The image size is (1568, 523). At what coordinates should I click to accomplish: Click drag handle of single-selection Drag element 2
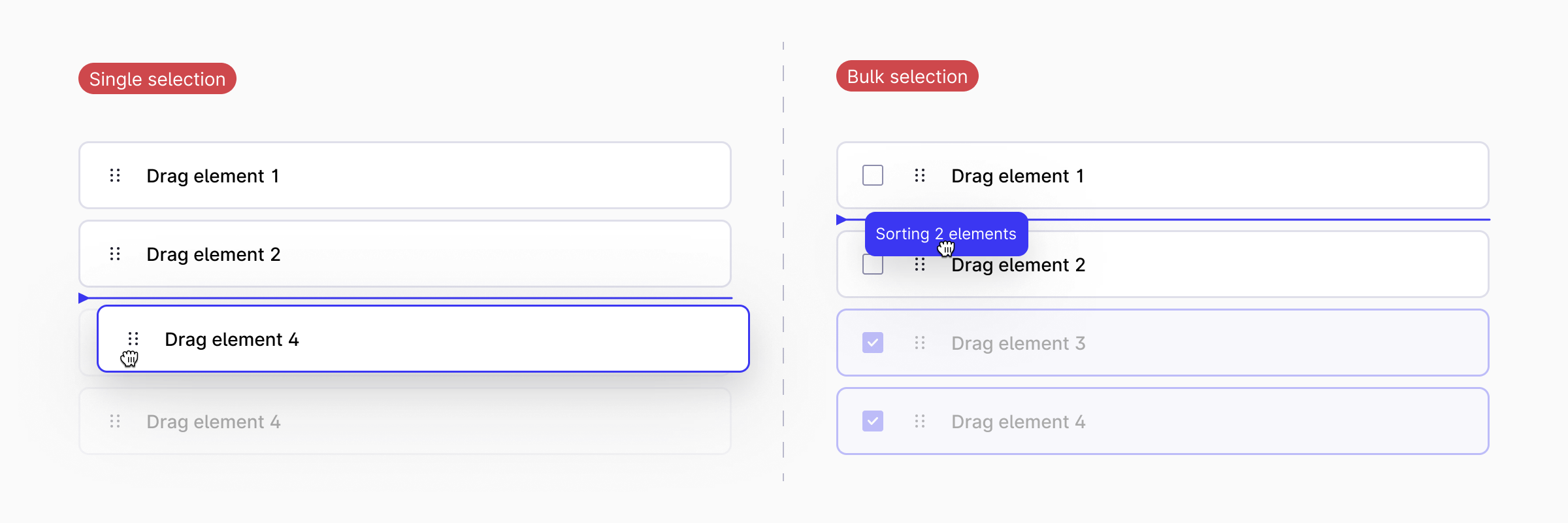coord(115,254)
